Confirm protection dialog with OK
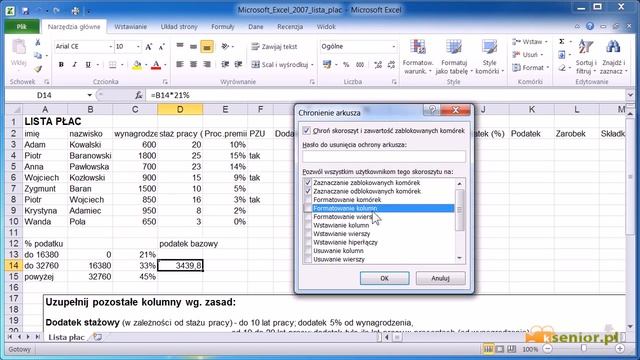The height and width of the screenshot is (360, 640). 384,278
